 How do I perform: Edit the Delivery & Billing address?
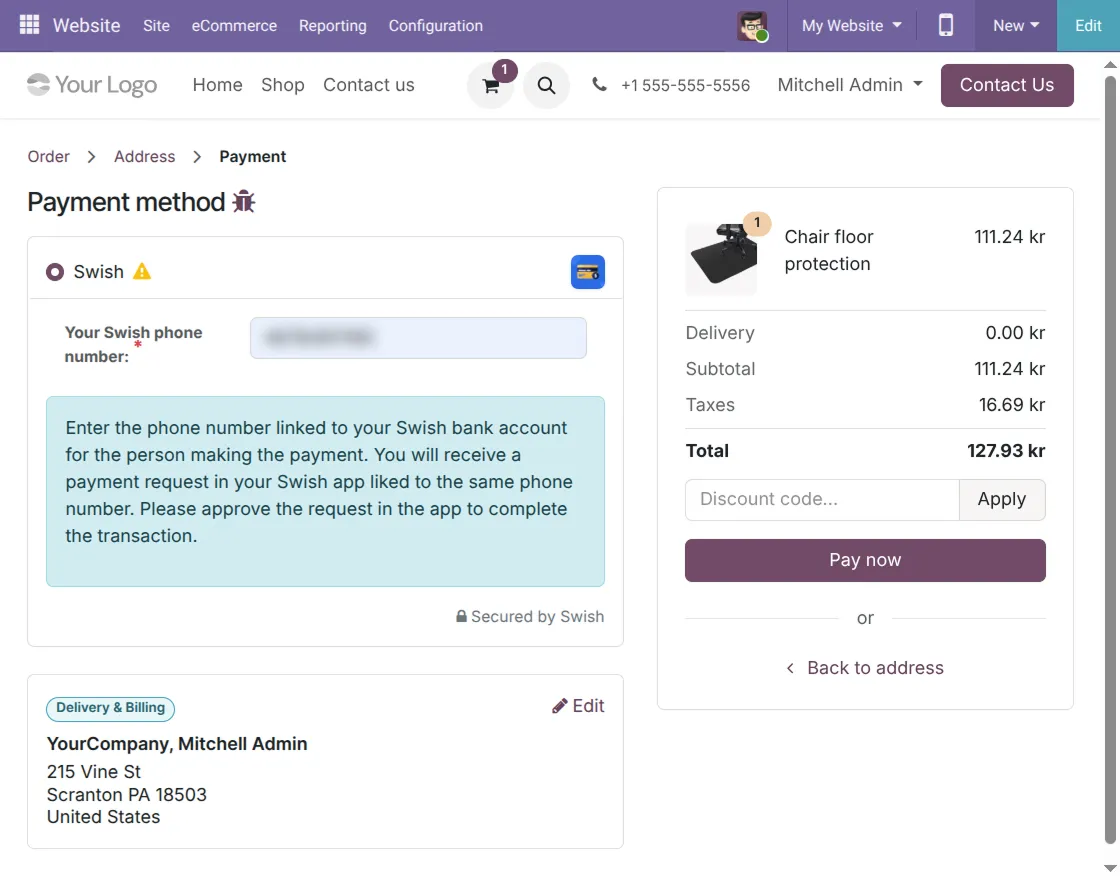pyautogui.click(x=579, y=706)
